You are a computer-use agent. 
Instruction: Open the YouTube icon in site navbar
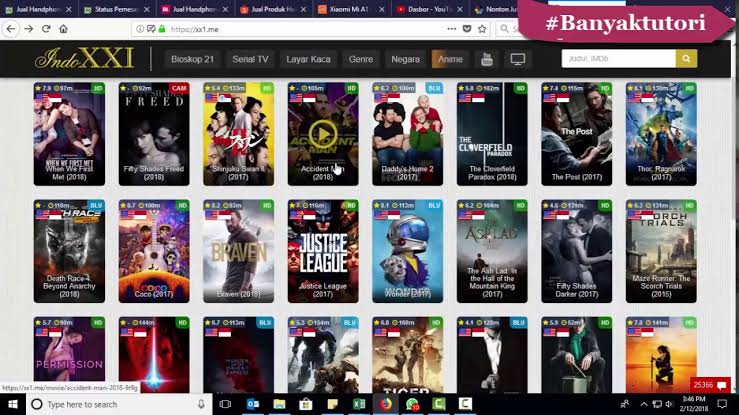(487, 59)
